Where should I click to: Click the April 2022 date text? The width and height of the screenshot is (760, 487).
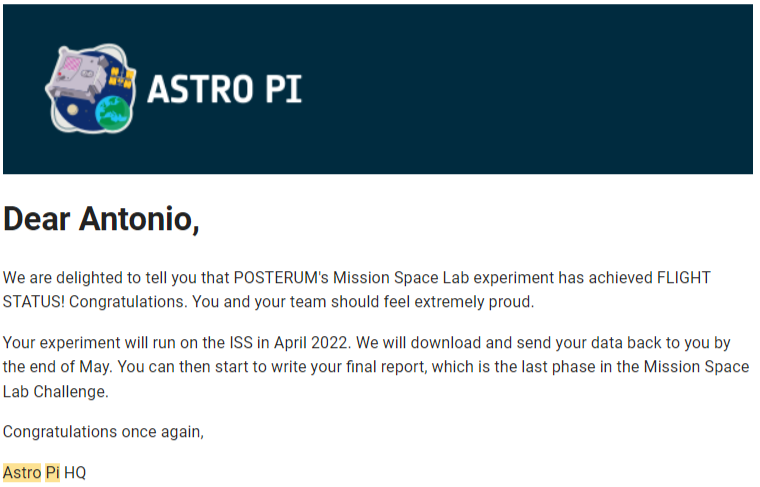[x=311, y=343]
